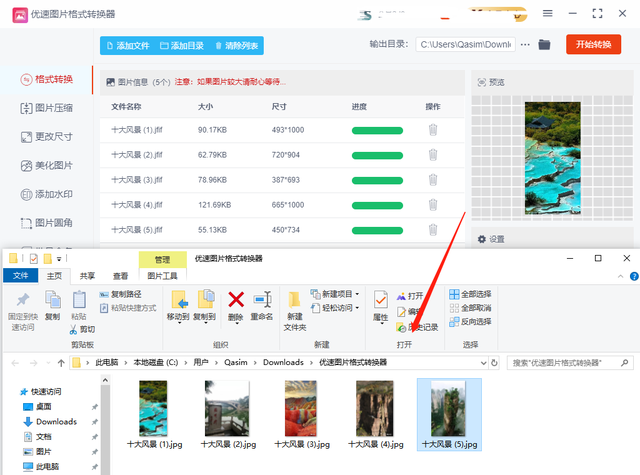This screenshot has width=640, height=475.
Task: Switch to the 查看 ribbon tab
Action: point(120,276)
